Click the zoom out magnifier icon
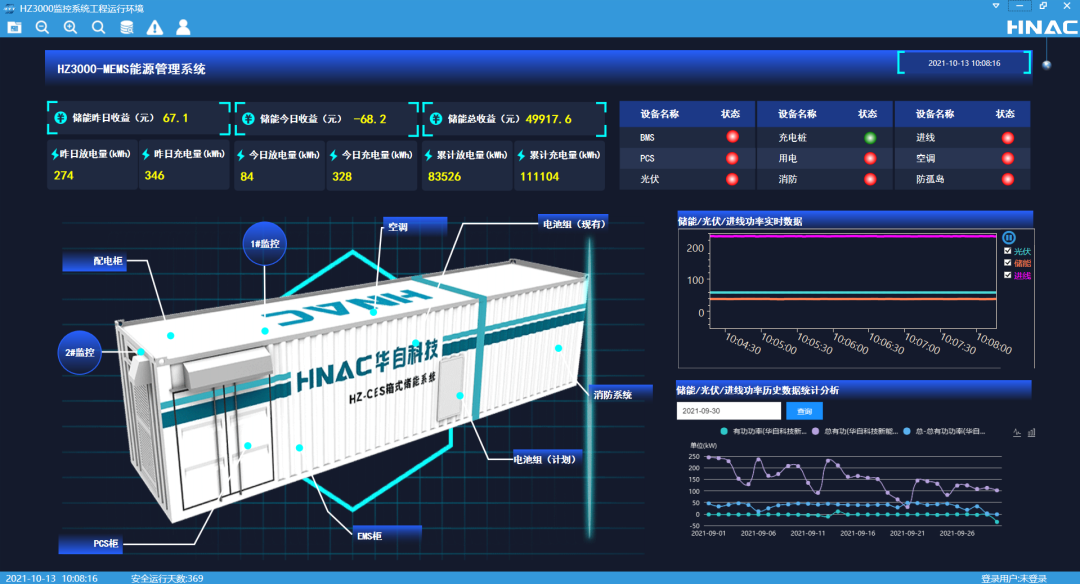 [x=42, y=27]
